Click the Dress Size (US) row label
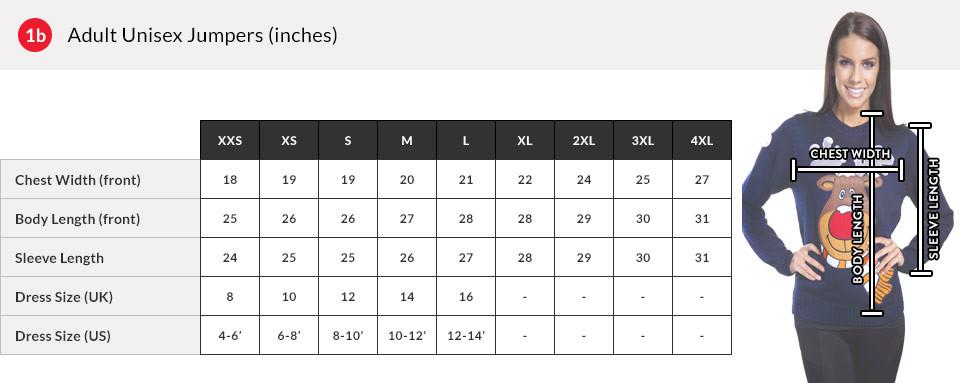 coord(63,336)
